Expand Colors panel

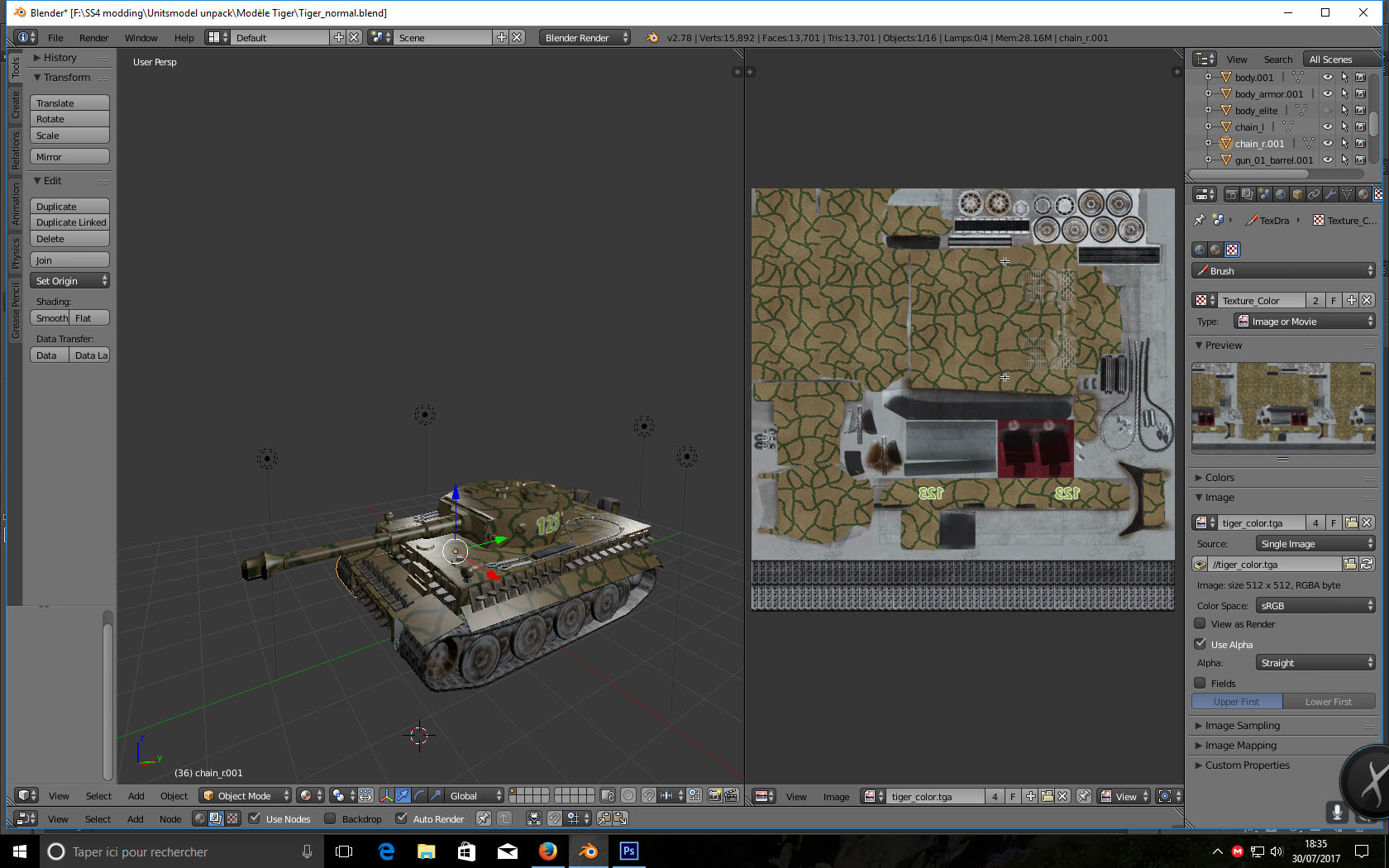(x=1219, y=477)
